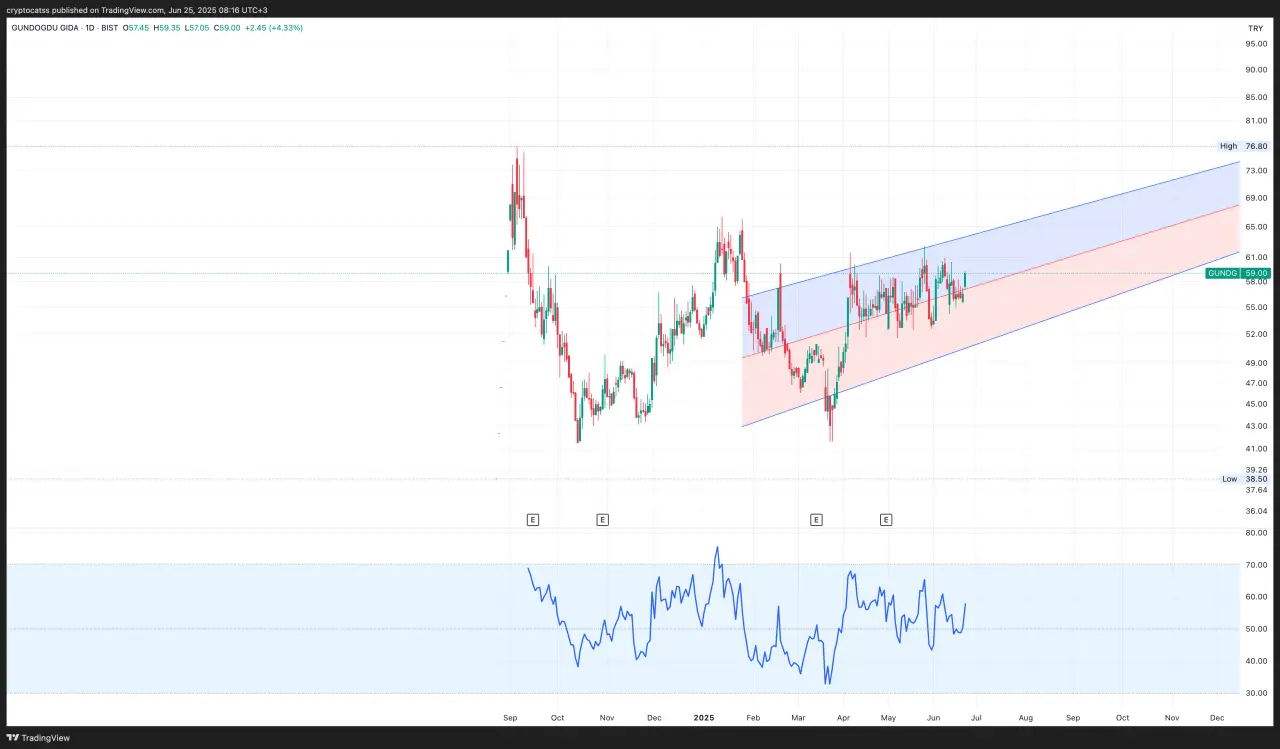Click the 2025 label on time axis
This screenshot has width=1280, height=749.
click(704, 718)
